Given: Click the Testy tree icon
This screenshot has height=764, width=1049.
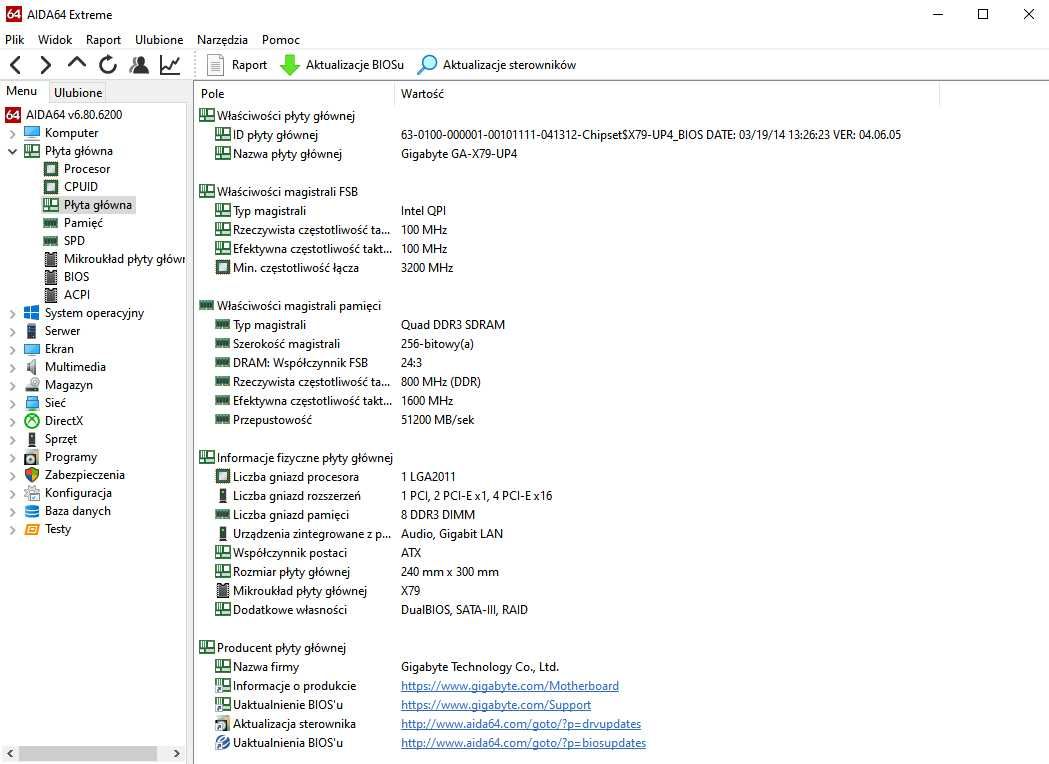Looking at the screenshot, I should pyautogui.click(x=31, y=529).
